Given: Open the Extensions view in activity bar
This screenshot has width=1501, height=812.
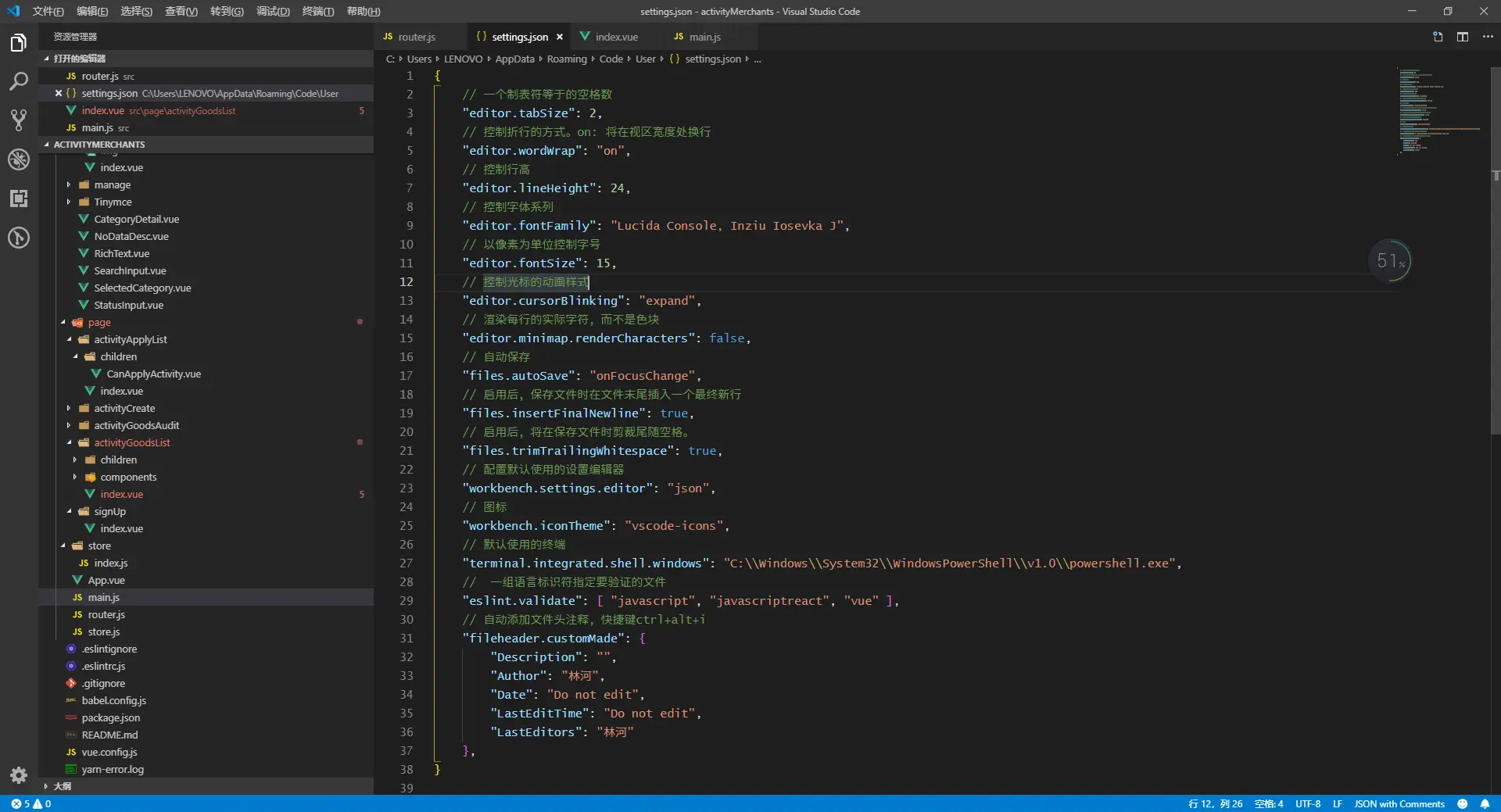Looking at the screenshot, I should pos(19,199).
